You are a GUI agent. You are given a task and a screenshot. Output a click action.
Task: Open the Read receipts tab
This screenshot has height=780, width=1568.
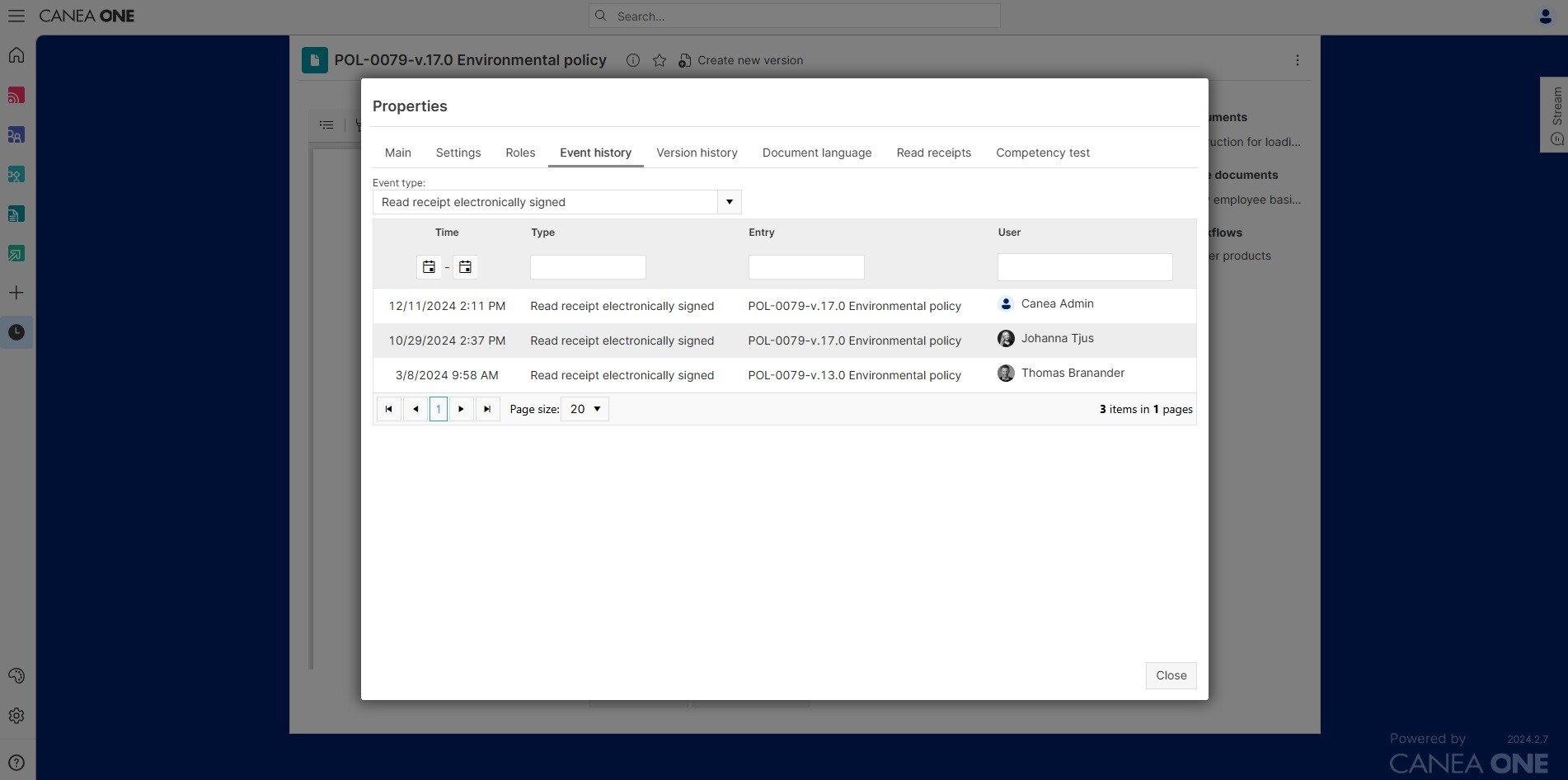click(x=934, y=153)
